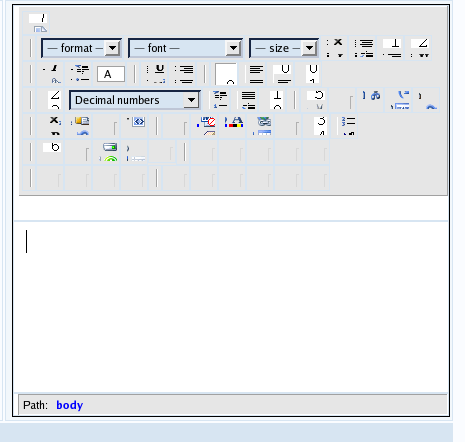Open the font dropdown
465x442 pixels.
[185, 48]
